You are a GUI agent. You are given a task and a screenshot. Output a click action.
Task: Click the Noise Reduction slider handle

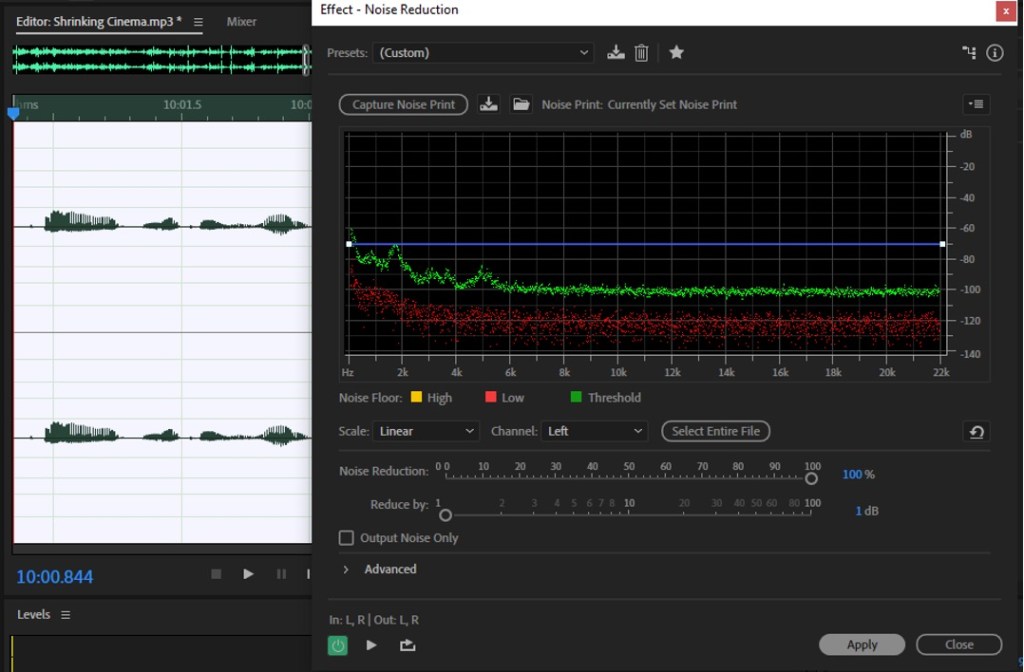click(811, 479)
